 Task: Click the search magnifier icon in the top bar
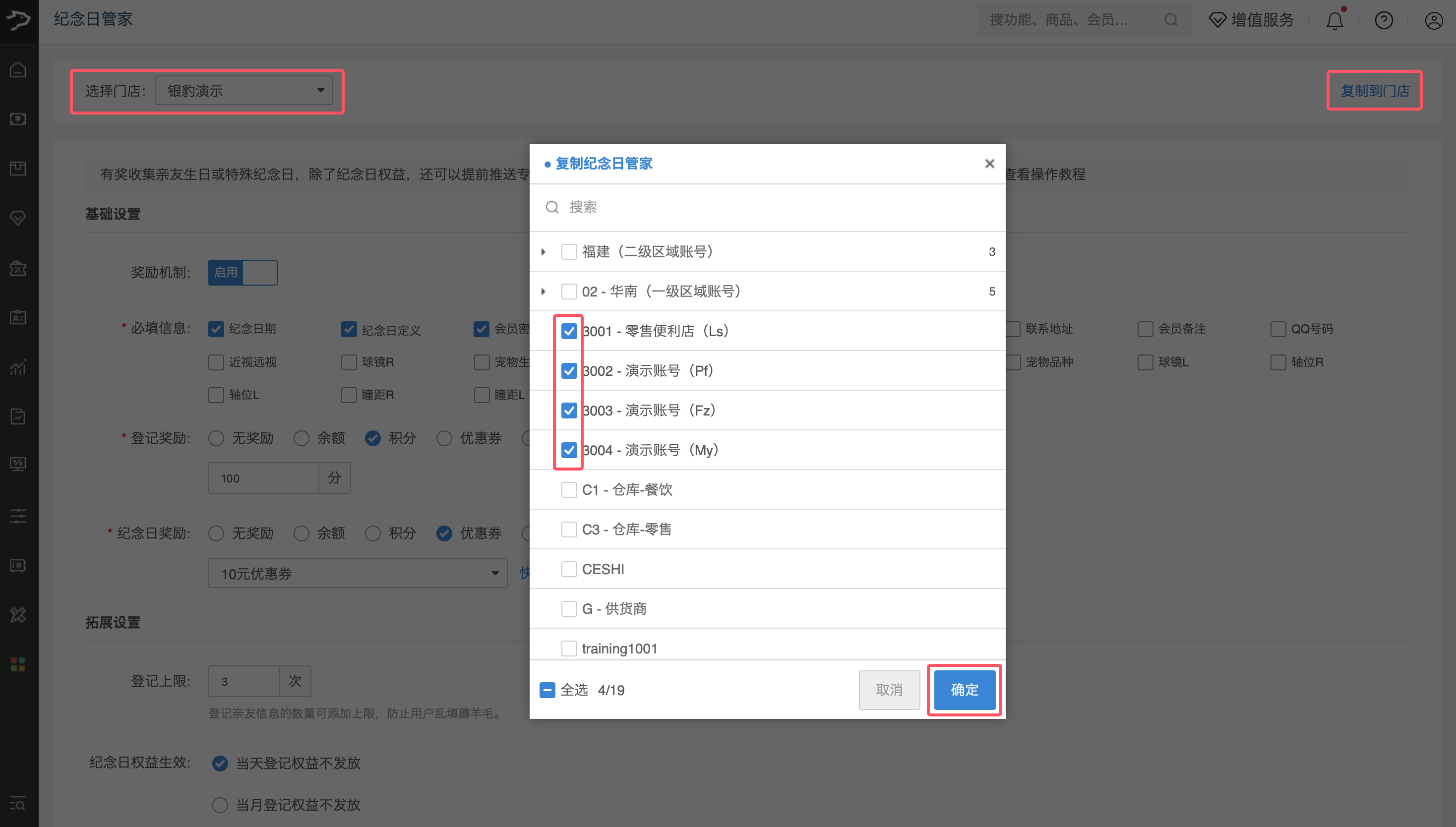tap(1171, 20)
